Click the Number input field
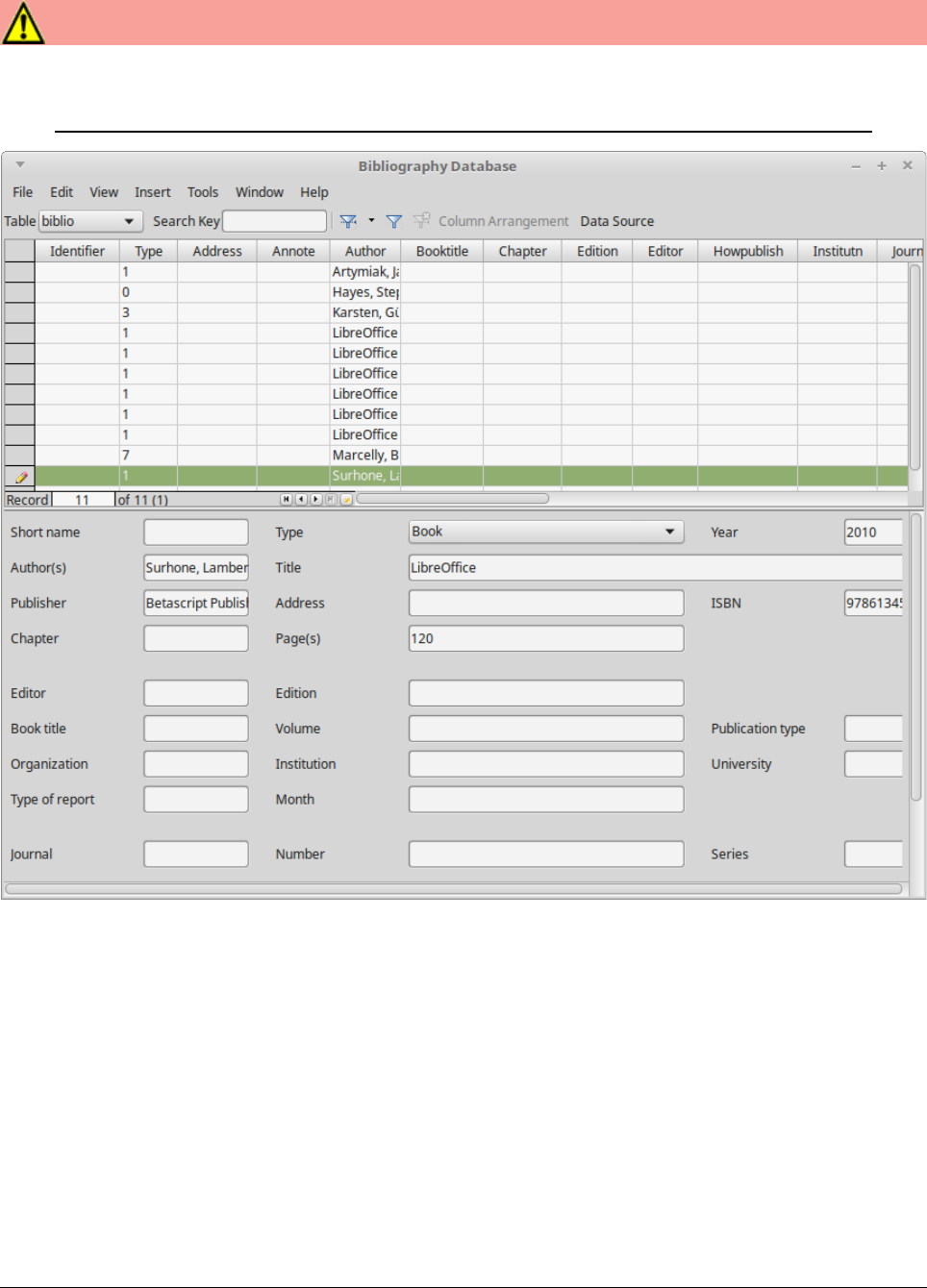 (x=546, y=855)
